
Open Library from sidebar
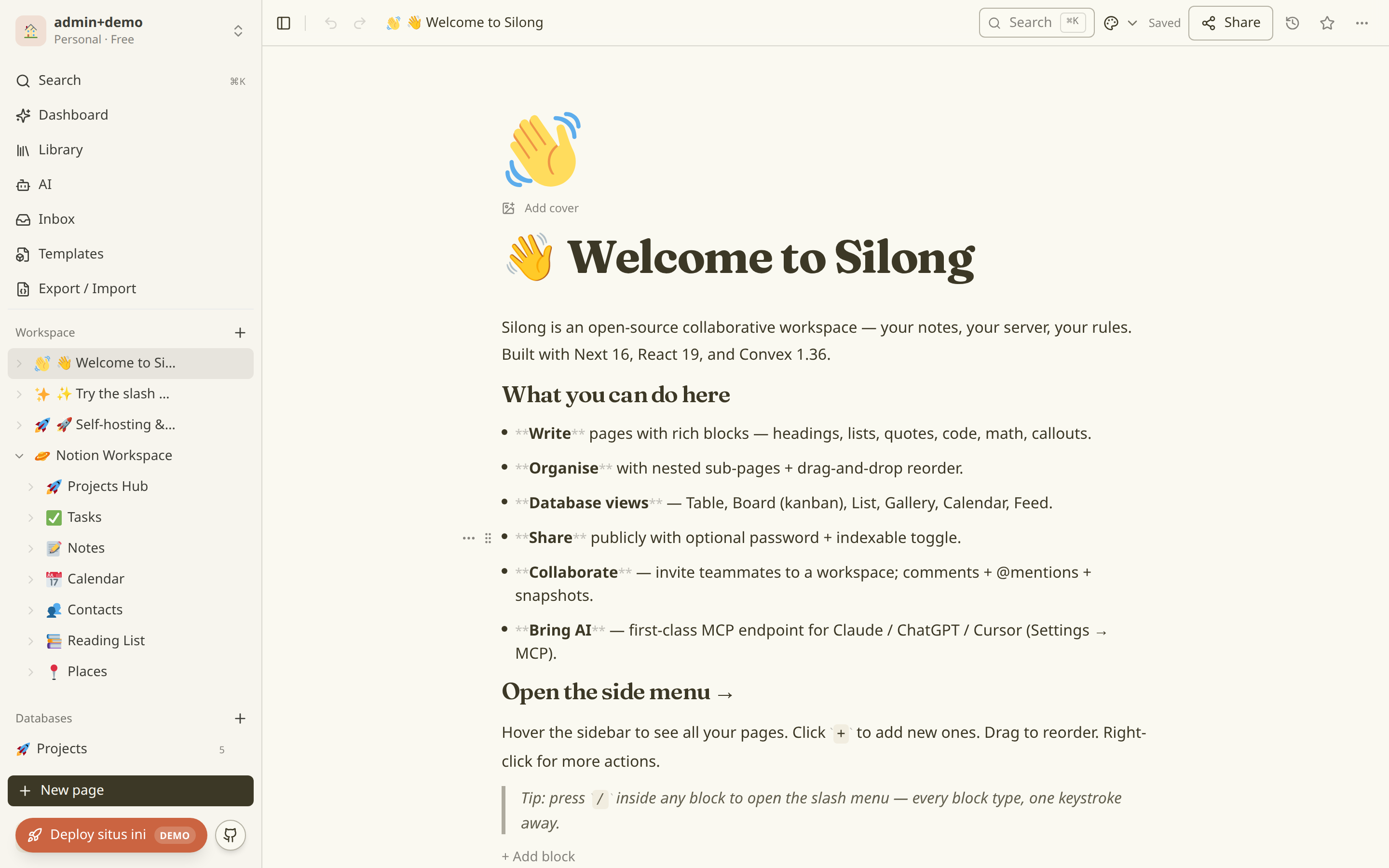pos(130,150)
